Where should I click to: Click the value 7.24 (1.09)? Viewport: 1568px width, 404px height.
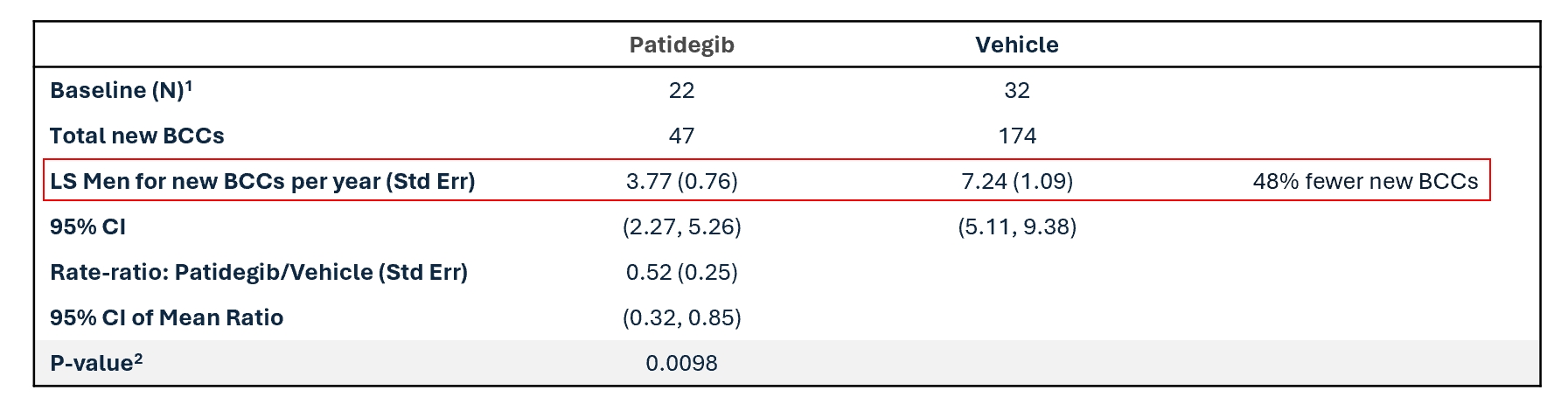coord(1016,181)
